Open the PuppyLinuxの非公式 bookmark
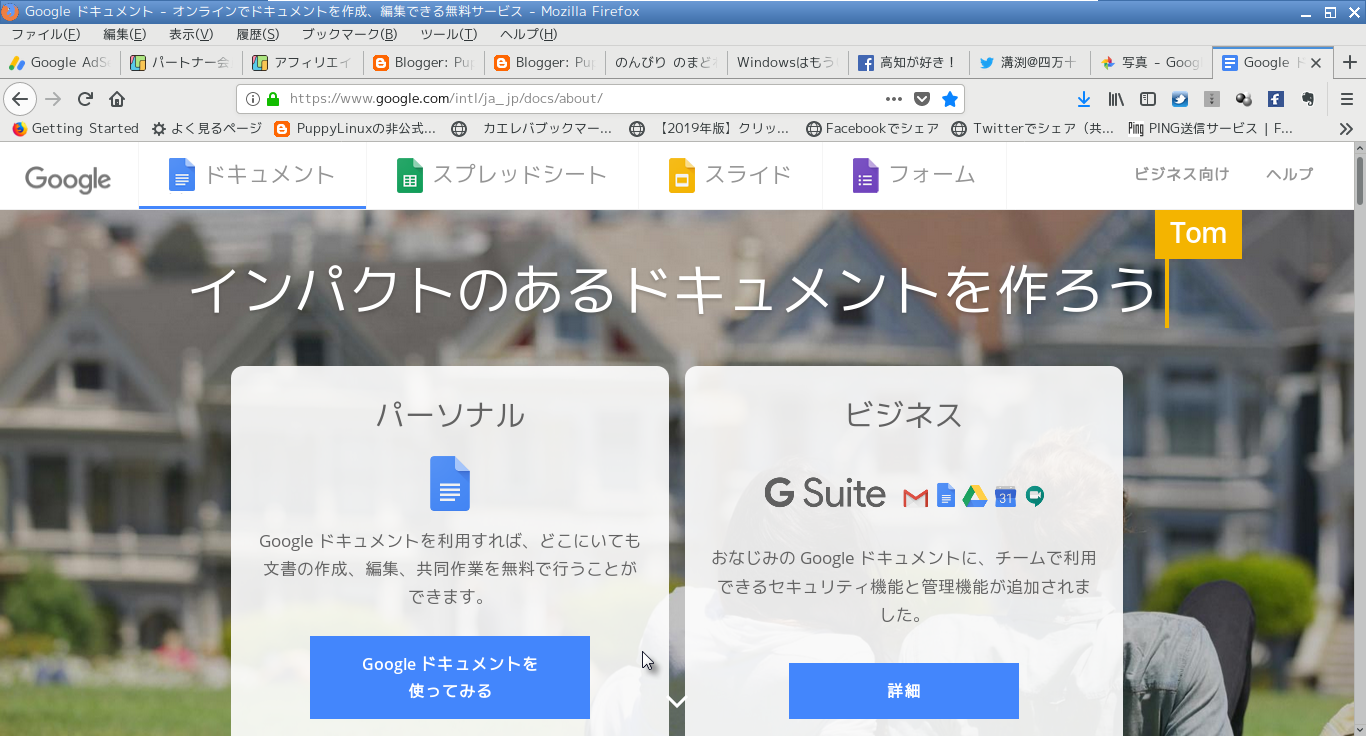Image resolution: width=1366 pixels, height=736 pixels. pyautogui.click(x=354, y=129)
